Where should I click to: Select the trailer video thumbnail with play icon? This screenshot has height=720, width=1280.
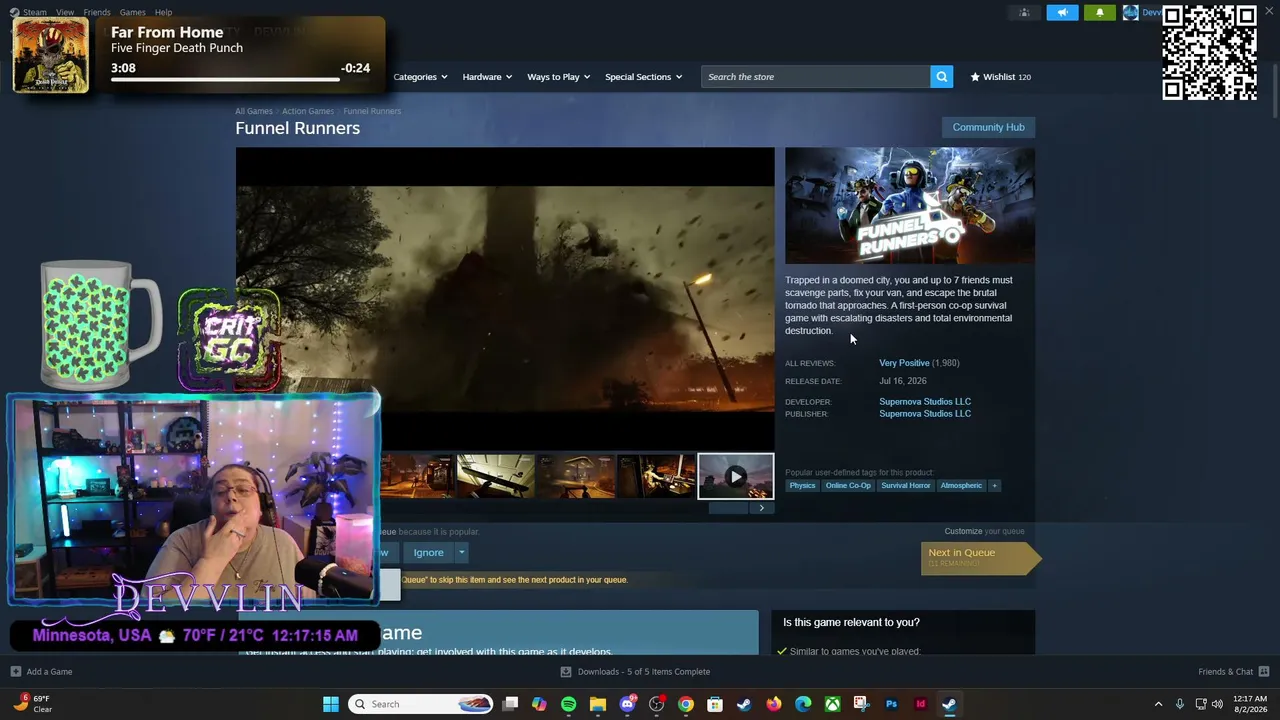click(736, 476)
